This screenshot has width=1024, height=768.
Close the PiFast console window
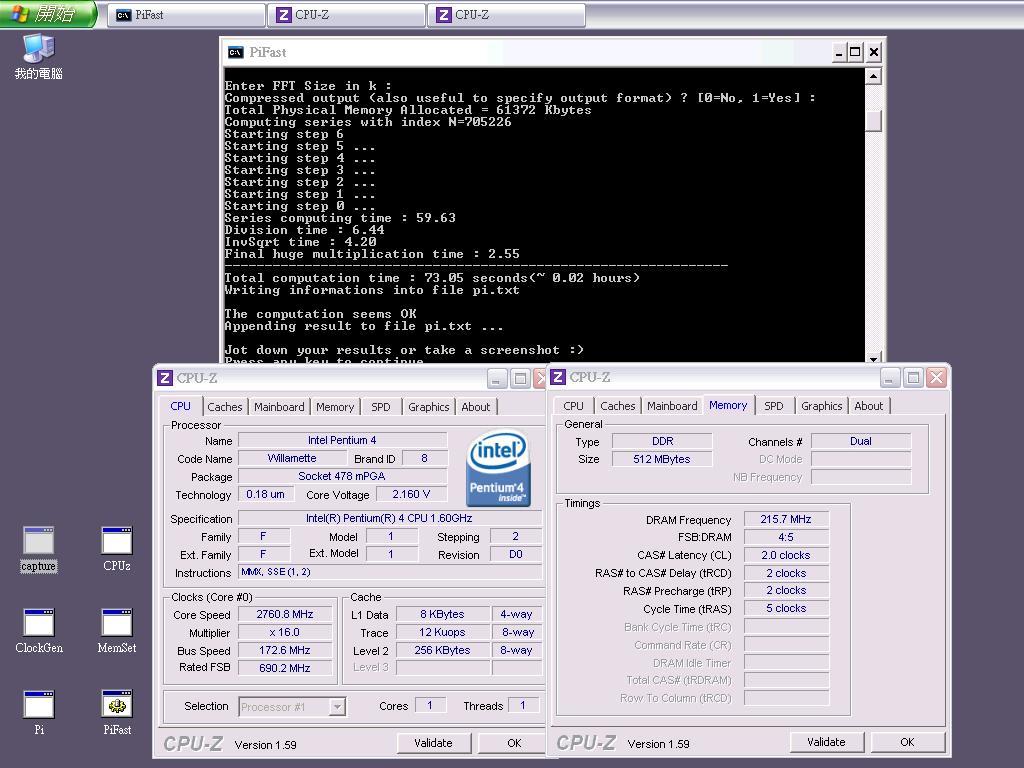pos(874,52)
